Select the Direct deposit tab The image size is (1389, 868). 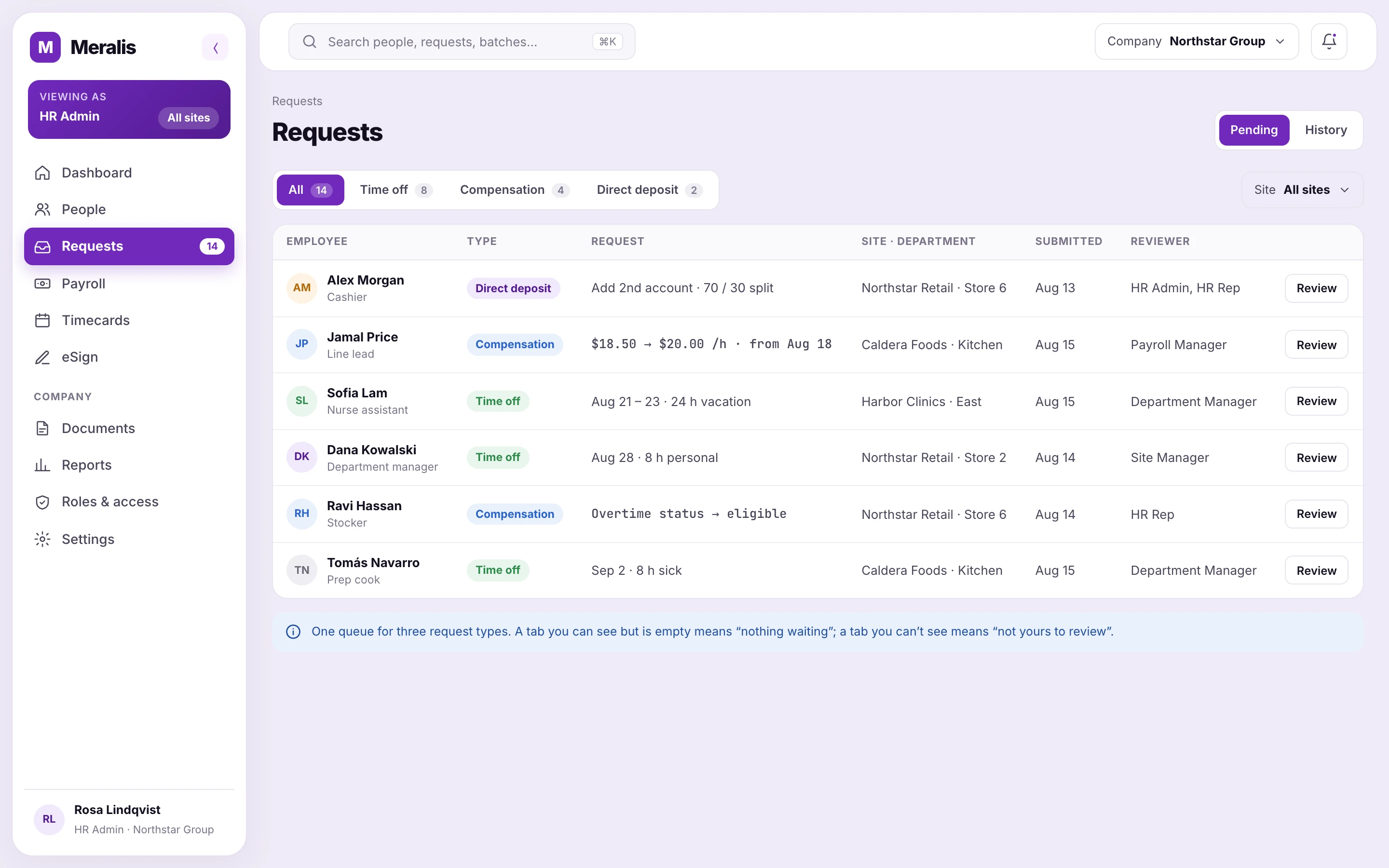pos(649,190)
